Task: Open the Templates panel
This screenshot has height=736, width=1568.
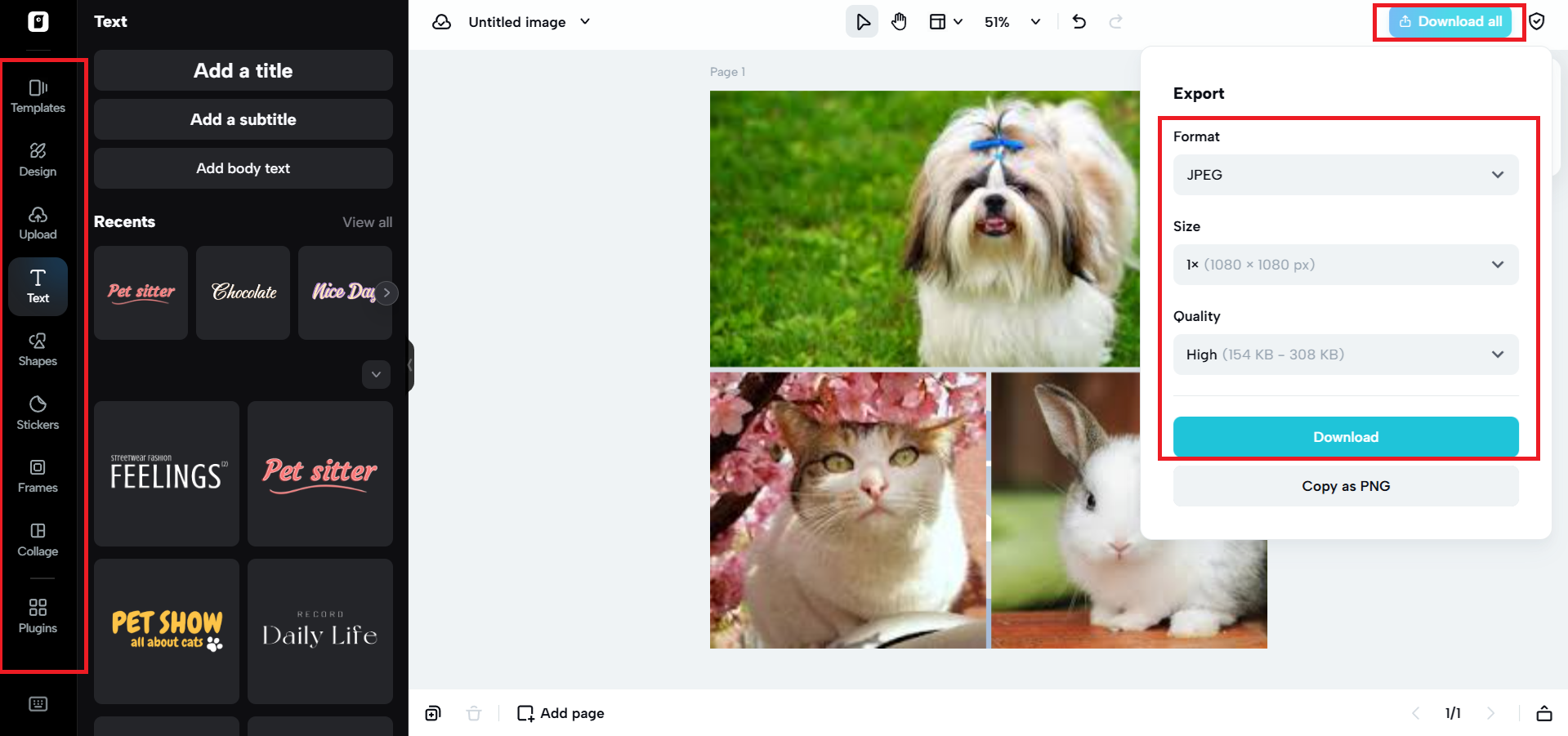Action: 38,96
